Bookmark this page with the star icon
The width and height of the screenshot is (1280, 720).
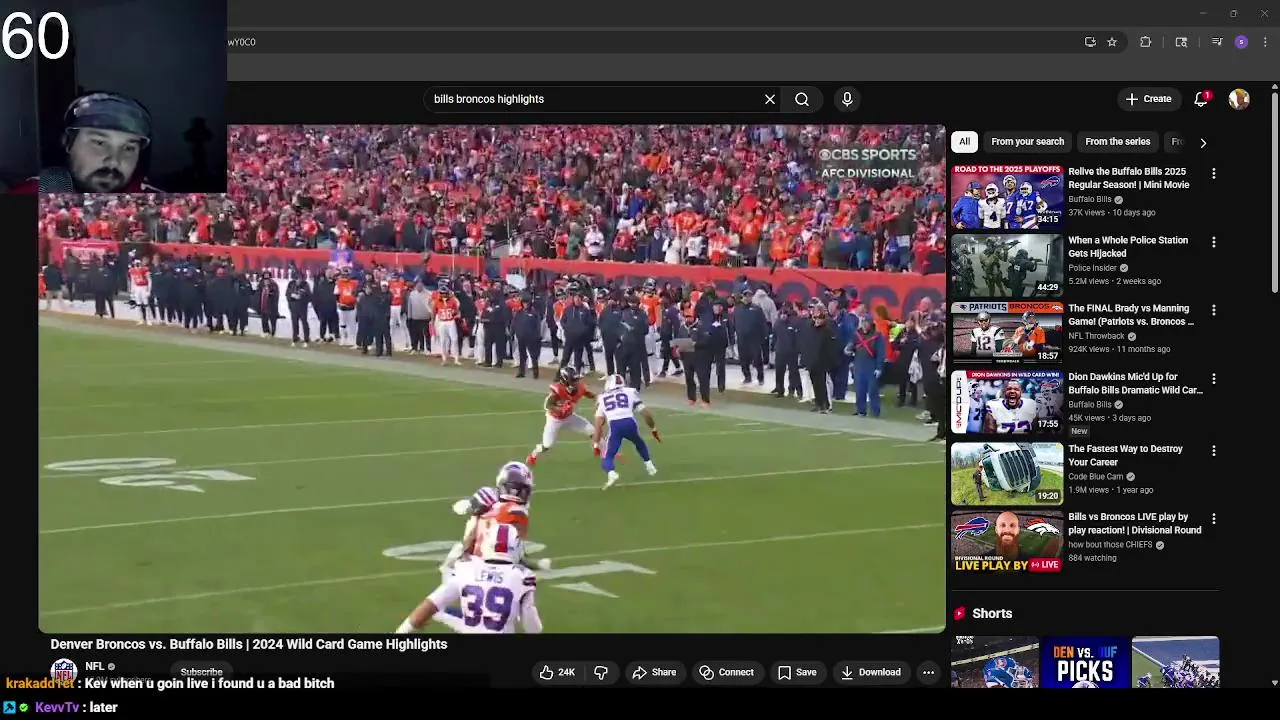click(x=1112, y=42)
